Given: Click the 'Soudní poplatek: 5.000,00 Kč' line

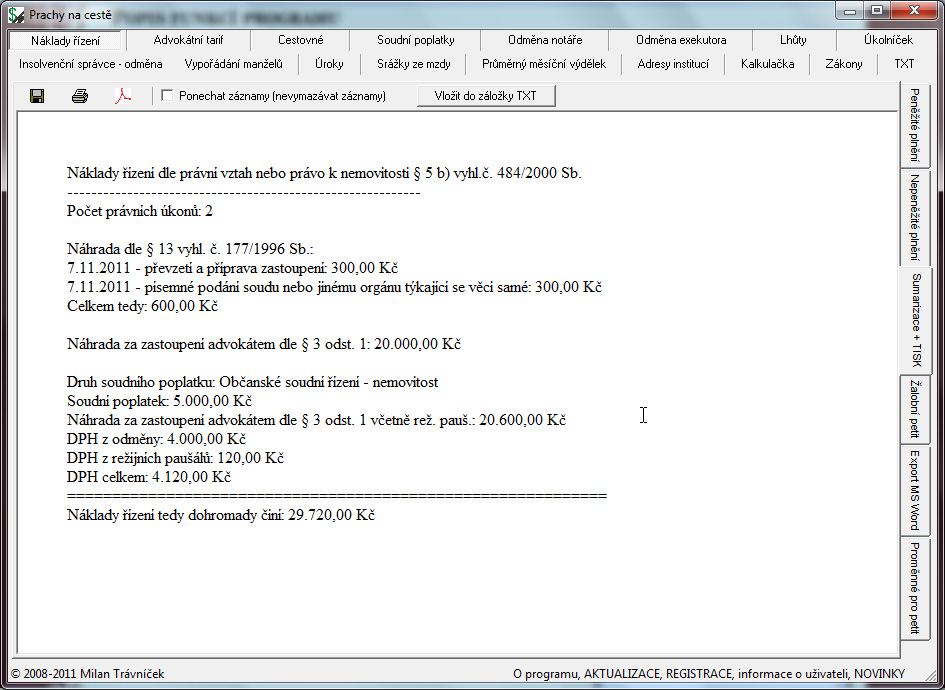Looking at the screenshot, I should pos(159,401).
